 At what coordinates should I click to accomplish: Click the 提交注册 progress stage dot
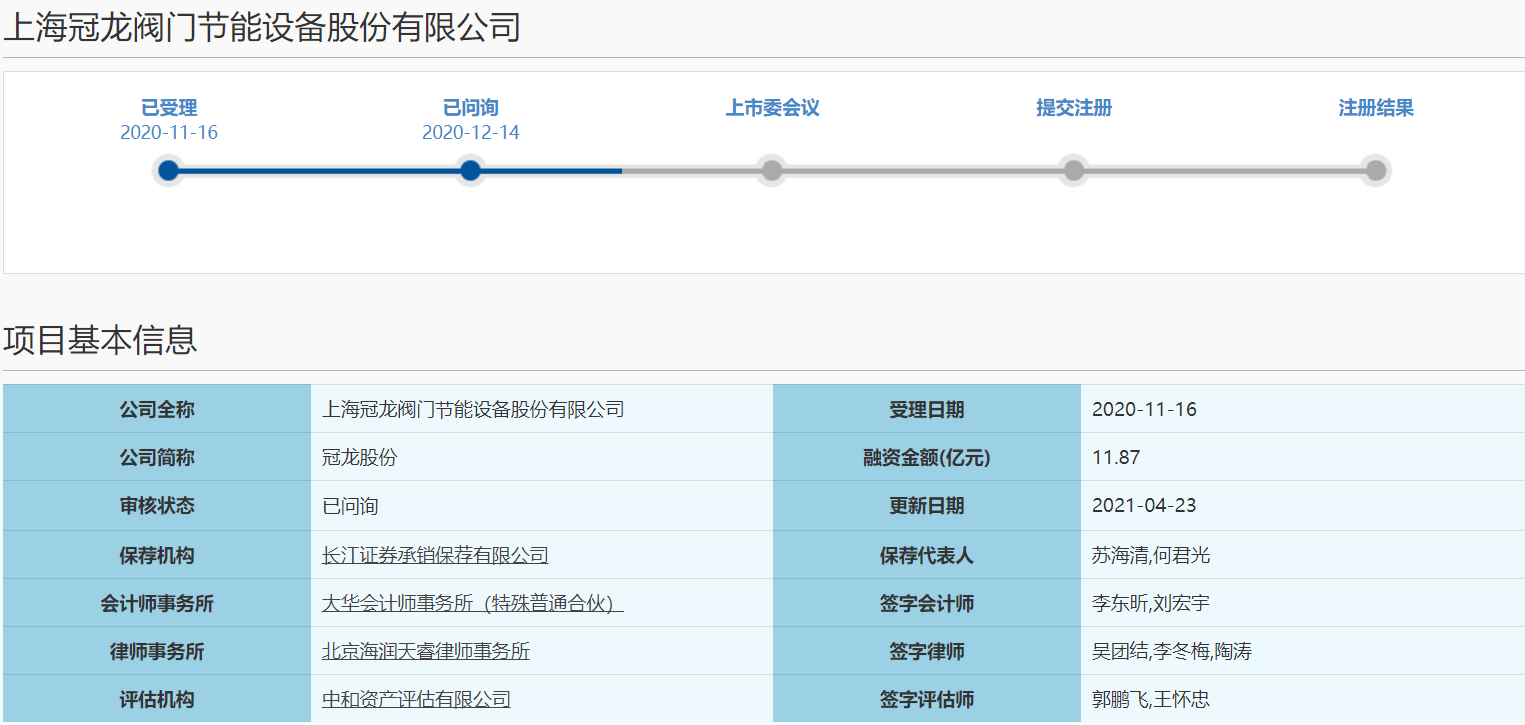coord(1074,171)
